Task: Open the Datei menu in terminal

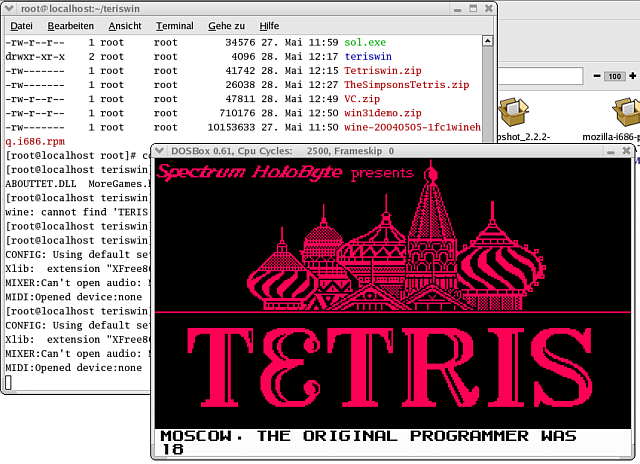Action: (21, 26)
